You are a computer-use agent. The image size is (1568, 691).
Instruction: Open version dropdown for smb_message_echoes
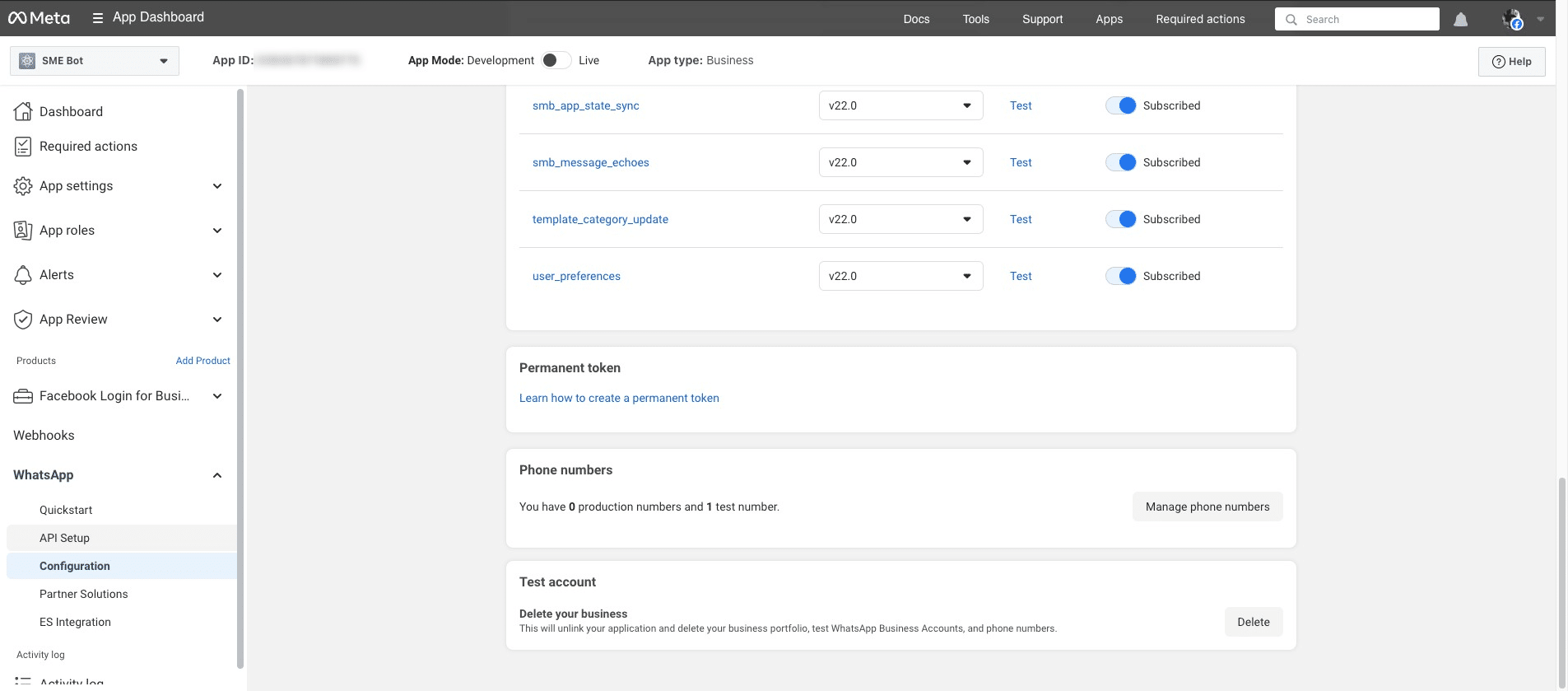click(900, 162)
